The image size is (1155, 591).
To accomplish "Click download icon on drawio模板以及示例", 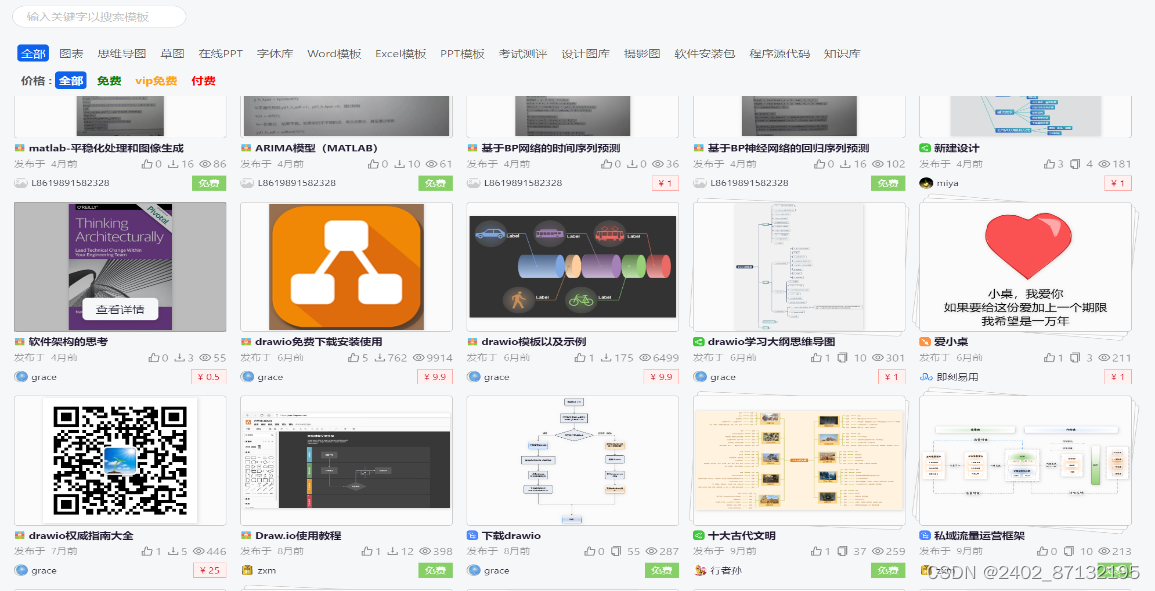I will pos(607,357).
